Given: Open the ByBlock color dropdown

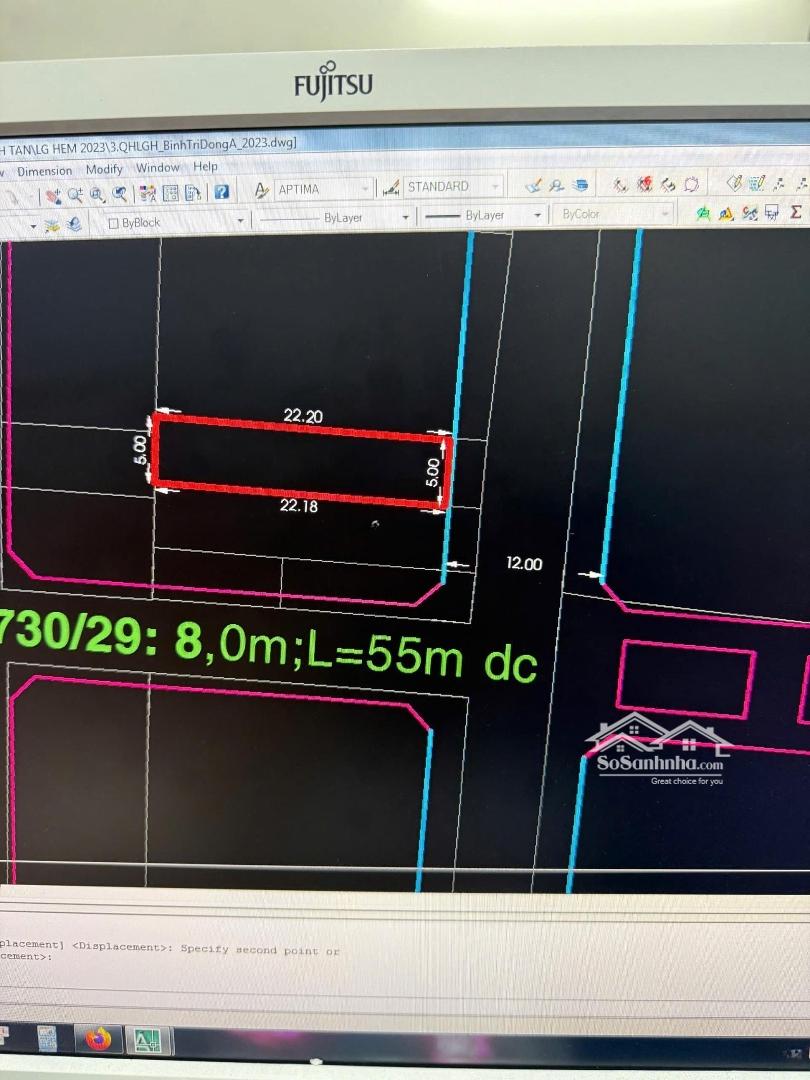Looking at the screenshot, I should coord(175,222).
